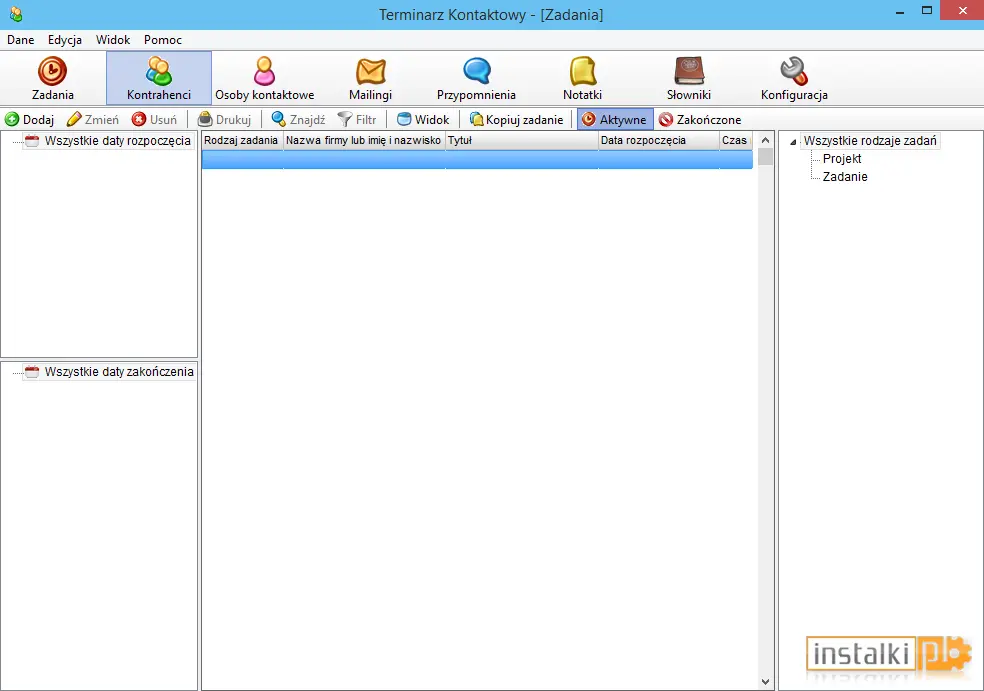Toggle the Aktywne tasks filter
984x691 pixels.
tap(615, 119)
